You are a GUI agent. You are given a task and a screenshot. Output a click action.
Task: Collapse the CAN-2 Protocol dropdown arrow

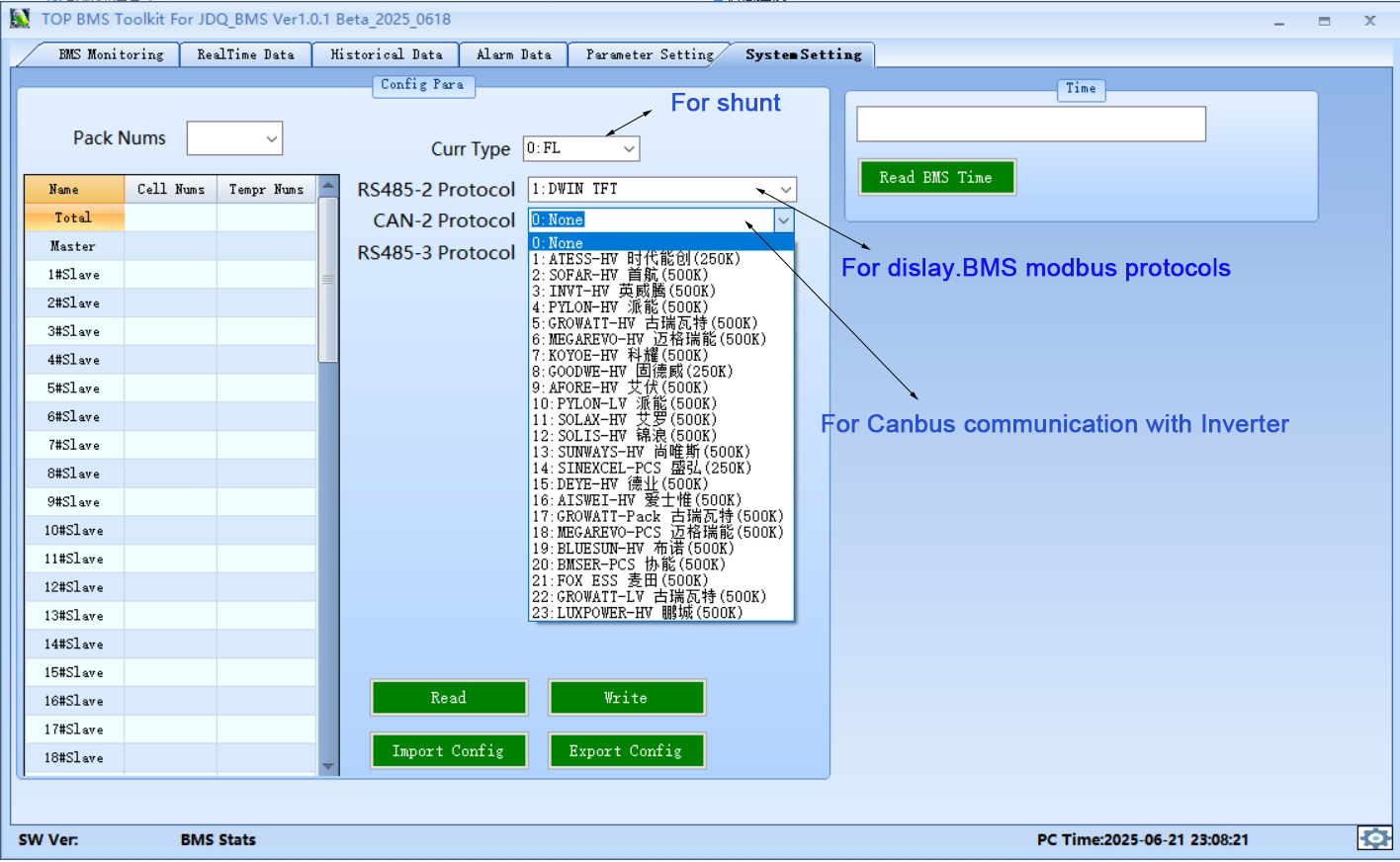click(x=783, y=220)
